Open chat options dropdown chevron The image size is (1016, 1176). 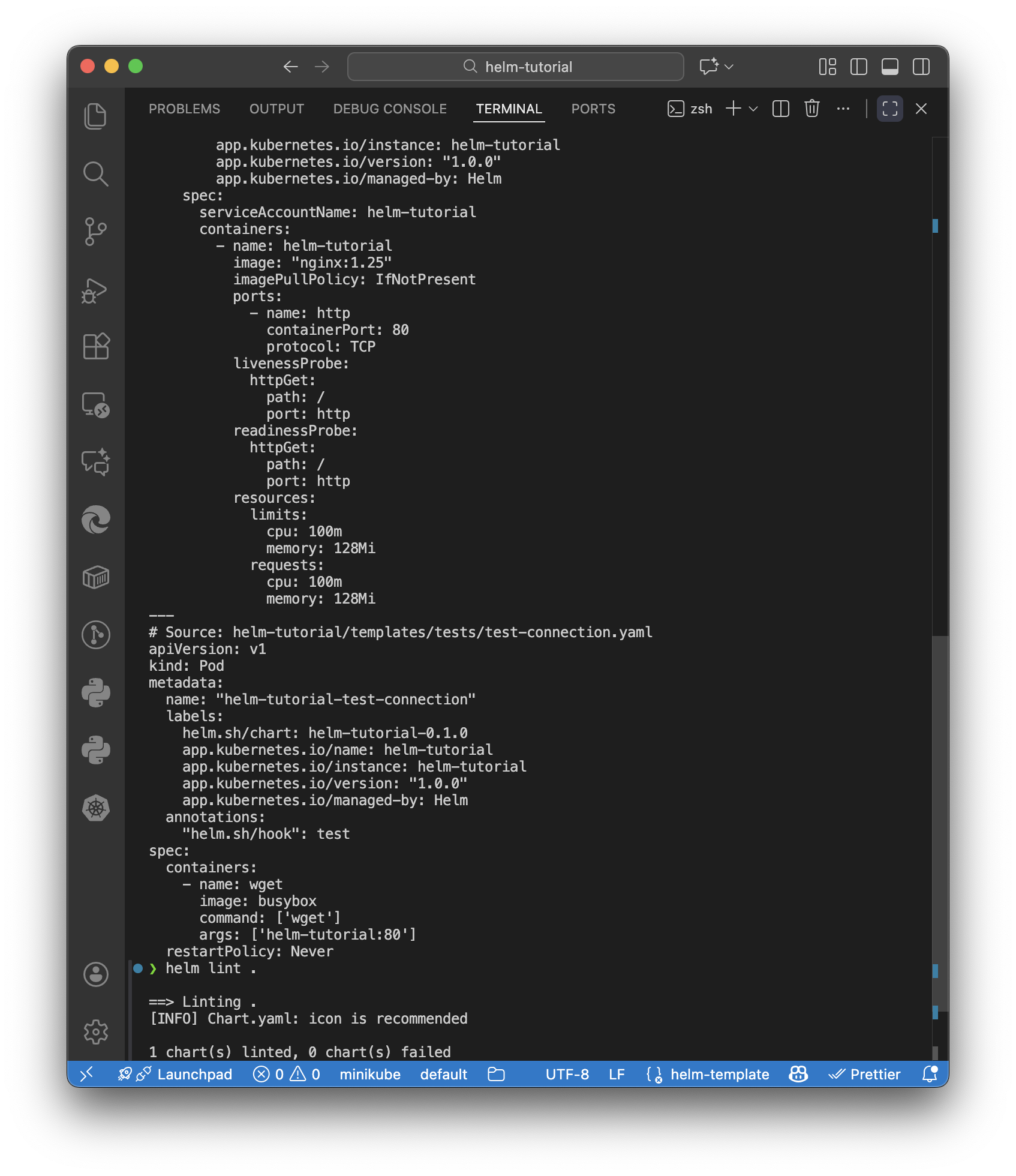[729, 67]
